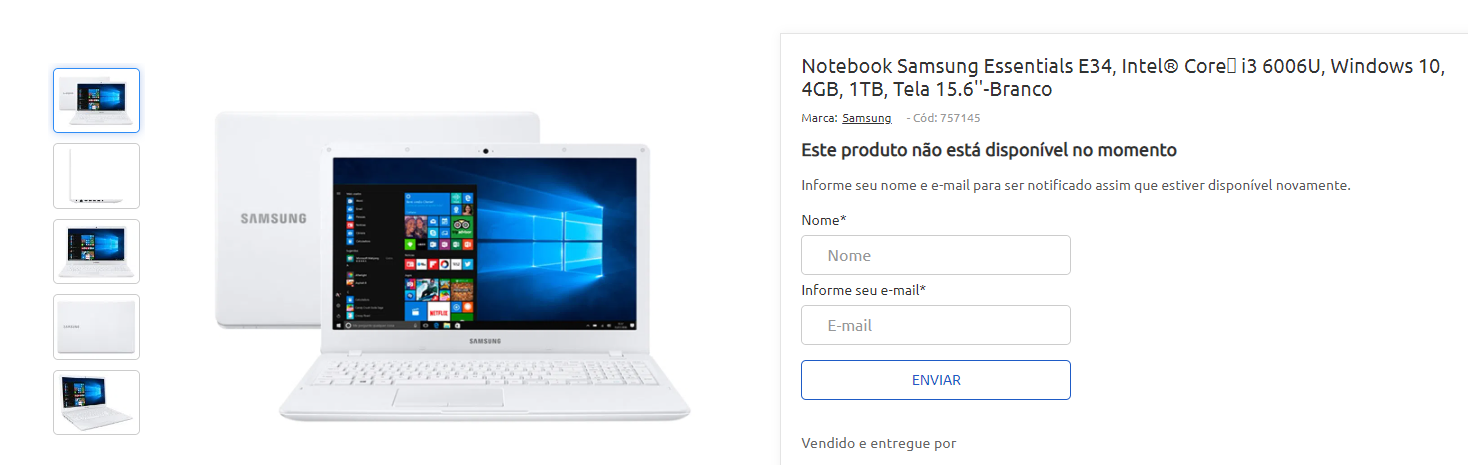Click the Twitter tile in Start menu

point(467,264)
